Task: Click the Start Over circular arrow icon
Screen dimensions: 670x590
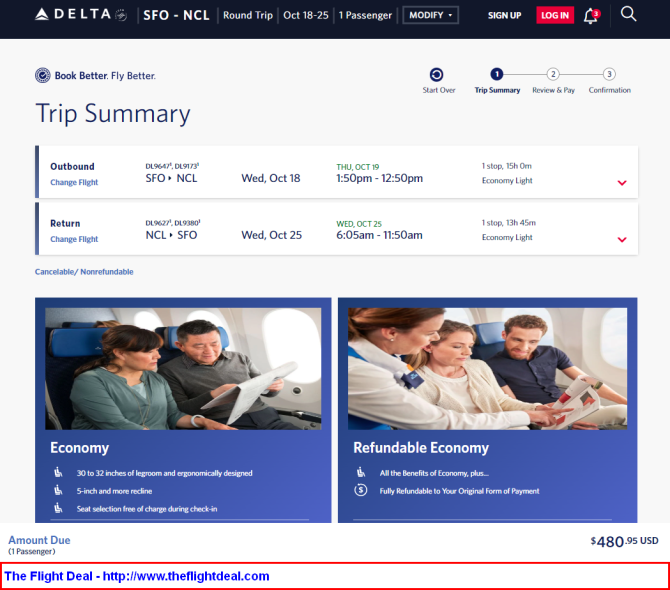Action: [x=436, y=75]
